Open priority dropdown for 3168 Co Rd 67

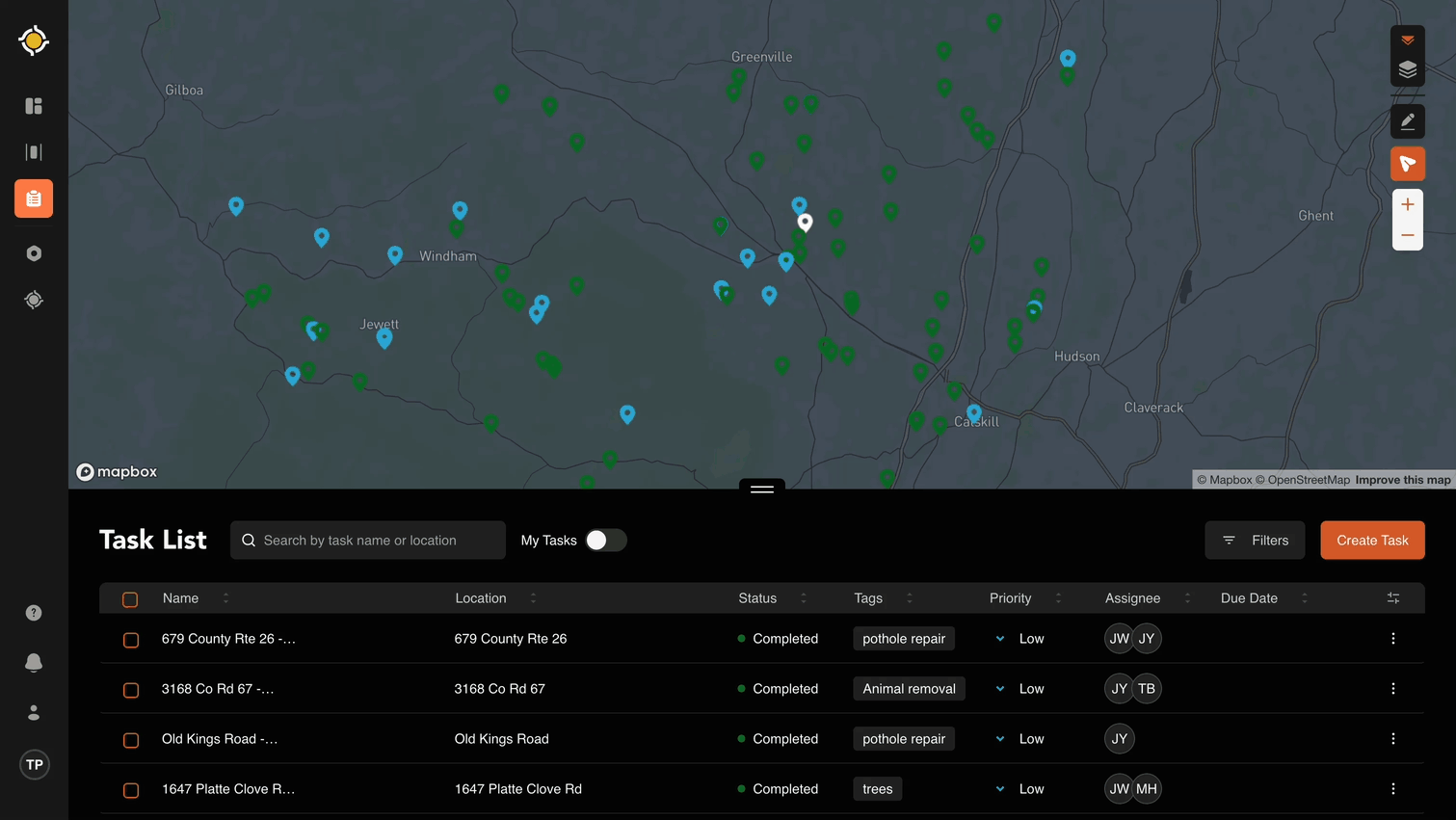[x=1000, y=689]
